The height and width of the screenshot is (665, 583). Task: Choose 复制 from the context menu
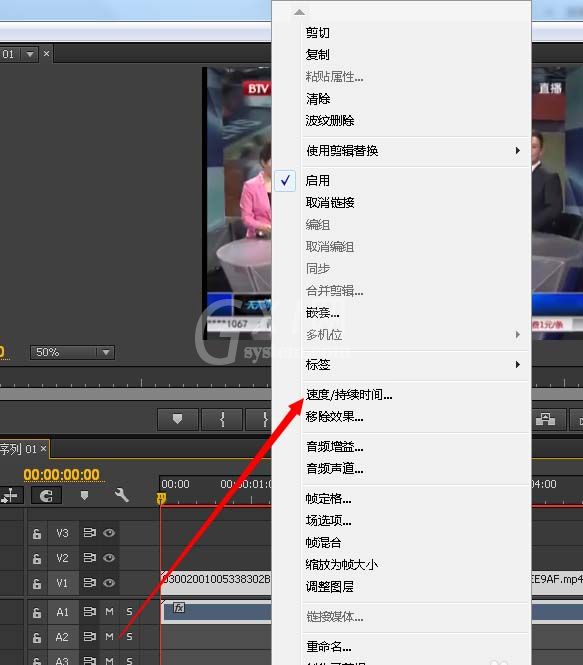pyautogui.click(x=318, y=55)
